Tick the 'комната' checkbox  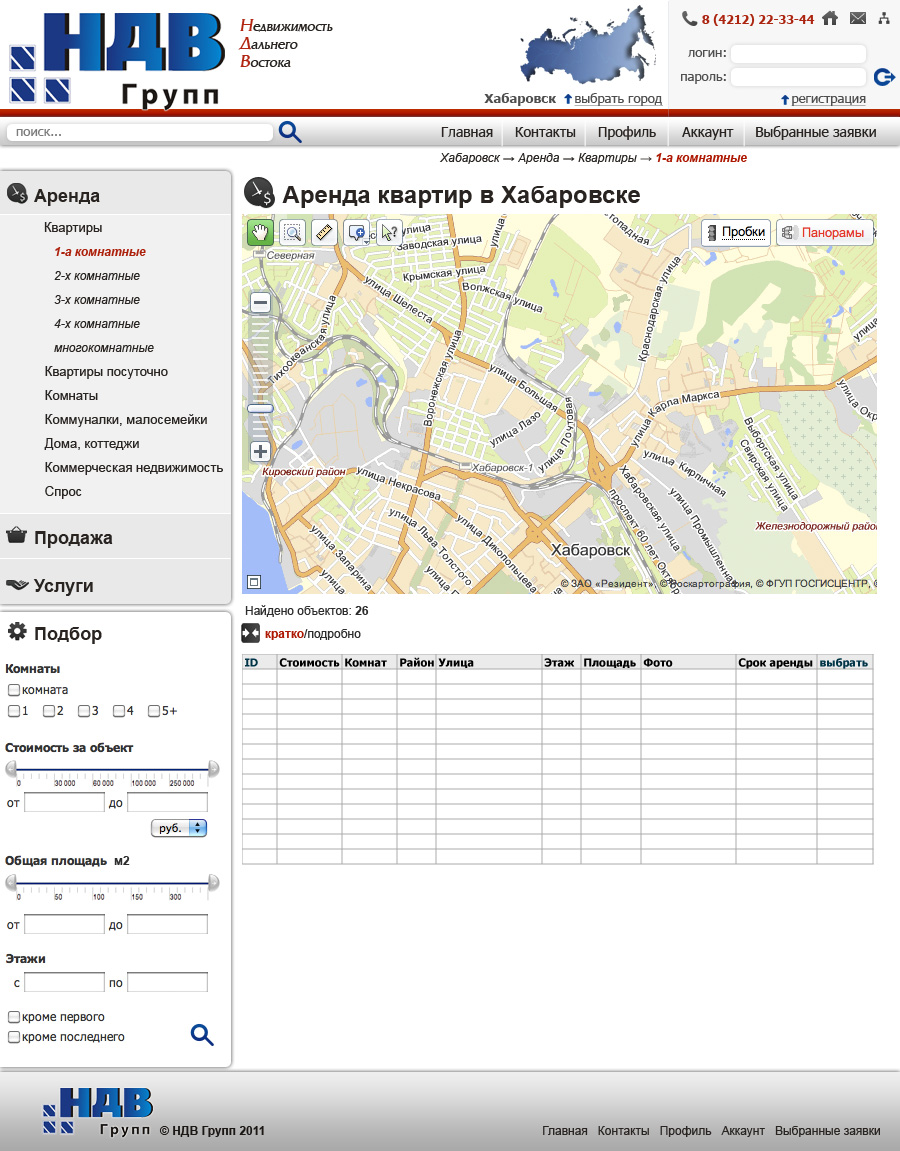point(14,690)
